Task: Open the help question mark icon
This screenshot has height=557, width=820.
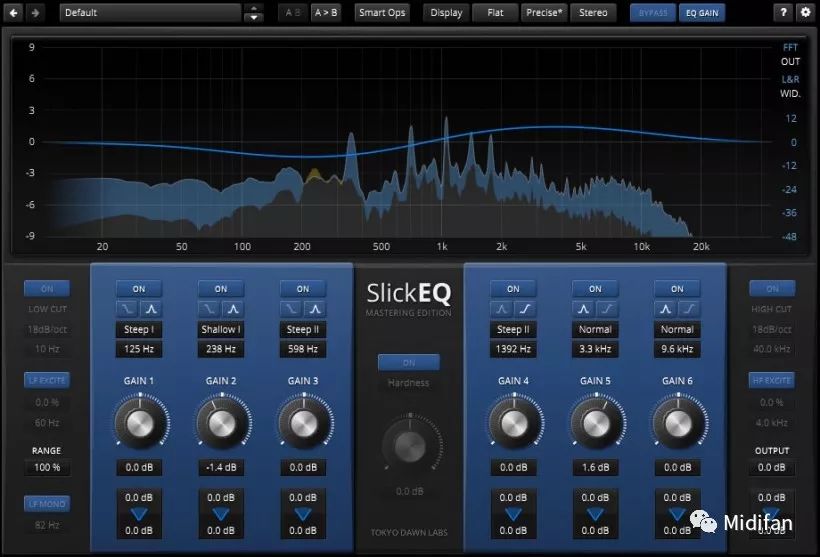Action: (x=783, y=13)
